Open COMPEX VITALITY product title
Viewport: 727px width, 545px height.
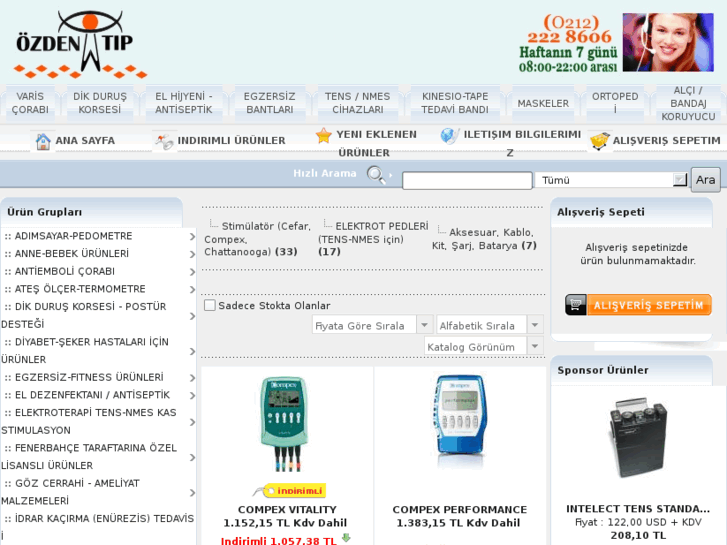point(287,509)
